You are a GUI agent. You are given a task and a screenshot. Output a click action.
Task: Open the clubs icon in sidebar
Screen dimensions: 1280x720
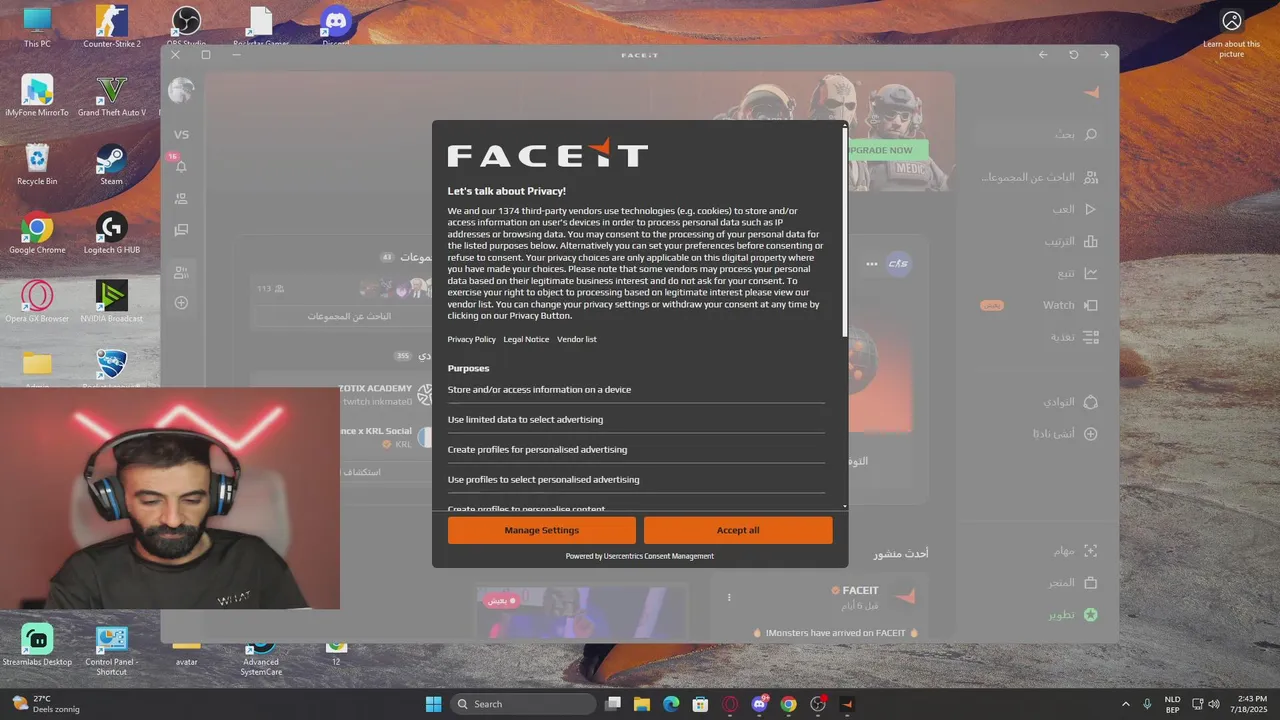click(1091, 402)
